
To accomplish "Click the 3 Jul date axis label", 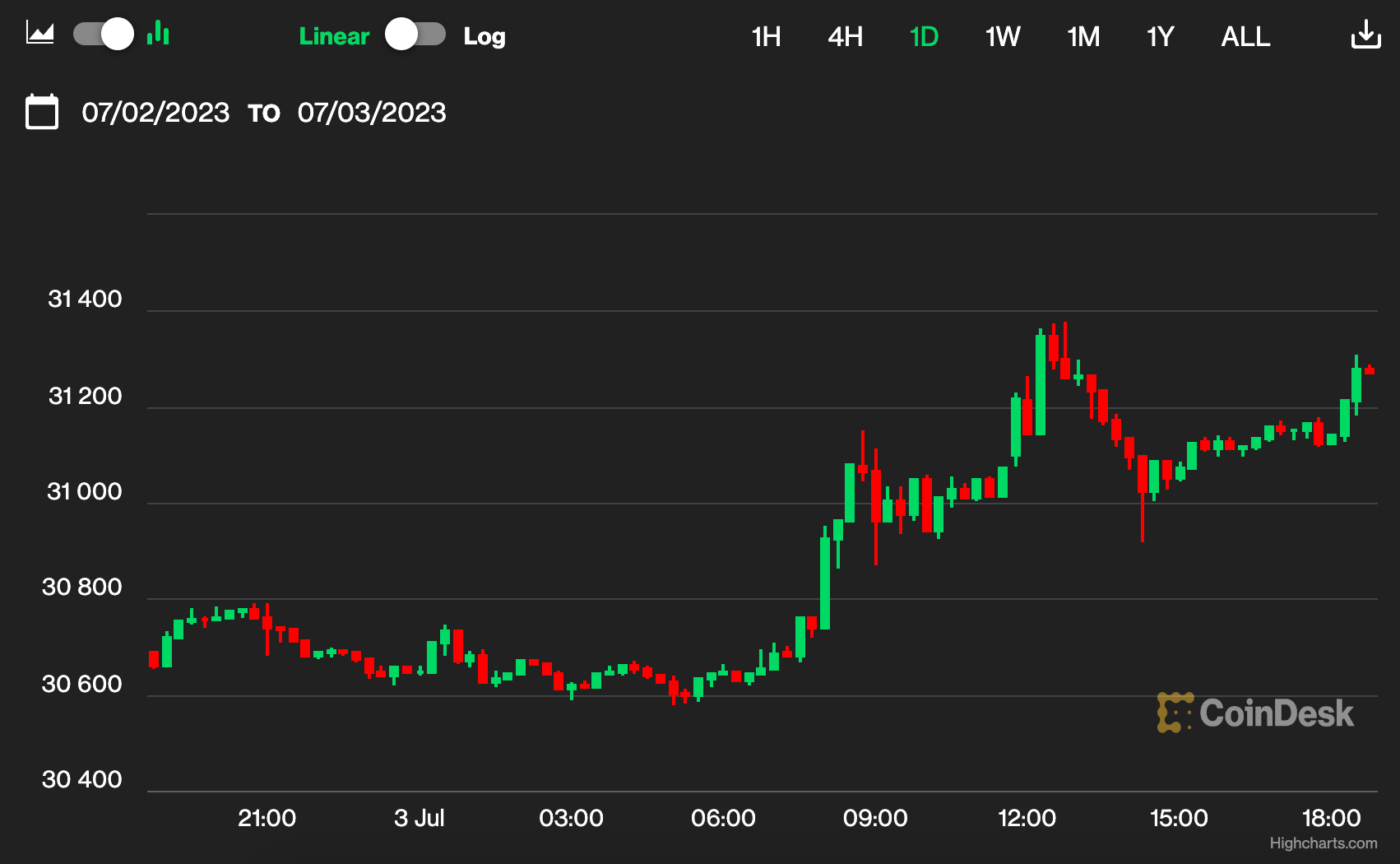I will pyautogui.click(x=419, y=818).
